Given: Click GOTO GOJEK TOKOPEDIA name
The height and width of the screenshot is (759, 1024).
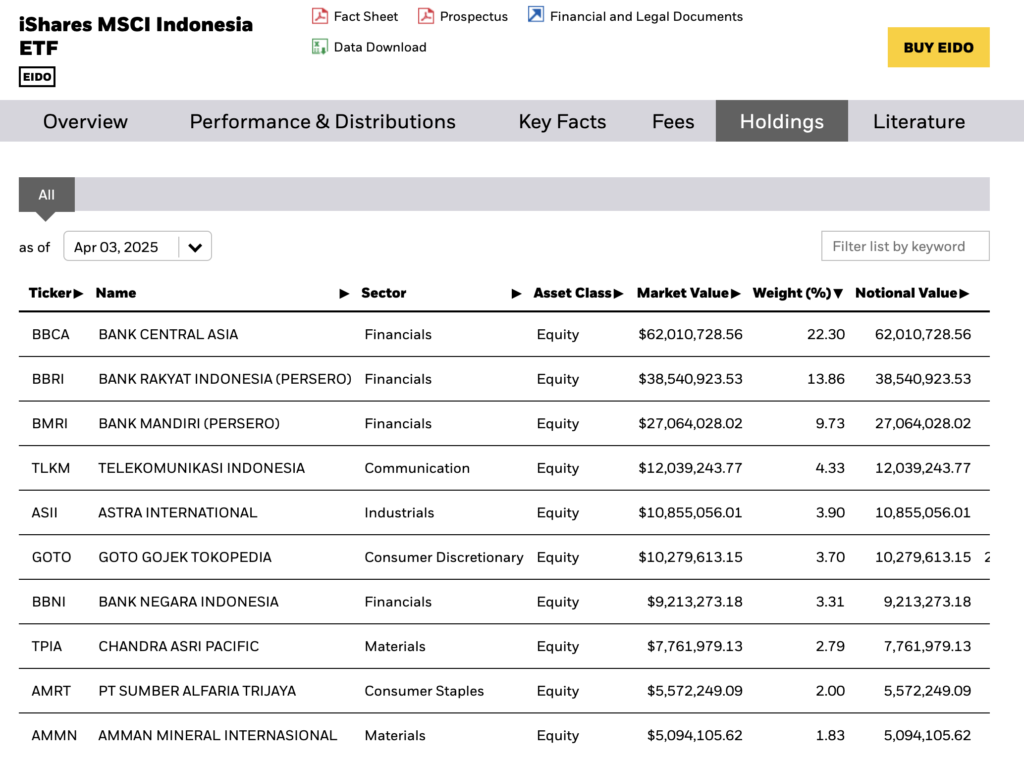Looking at the screenshot, I should [185, 557].
